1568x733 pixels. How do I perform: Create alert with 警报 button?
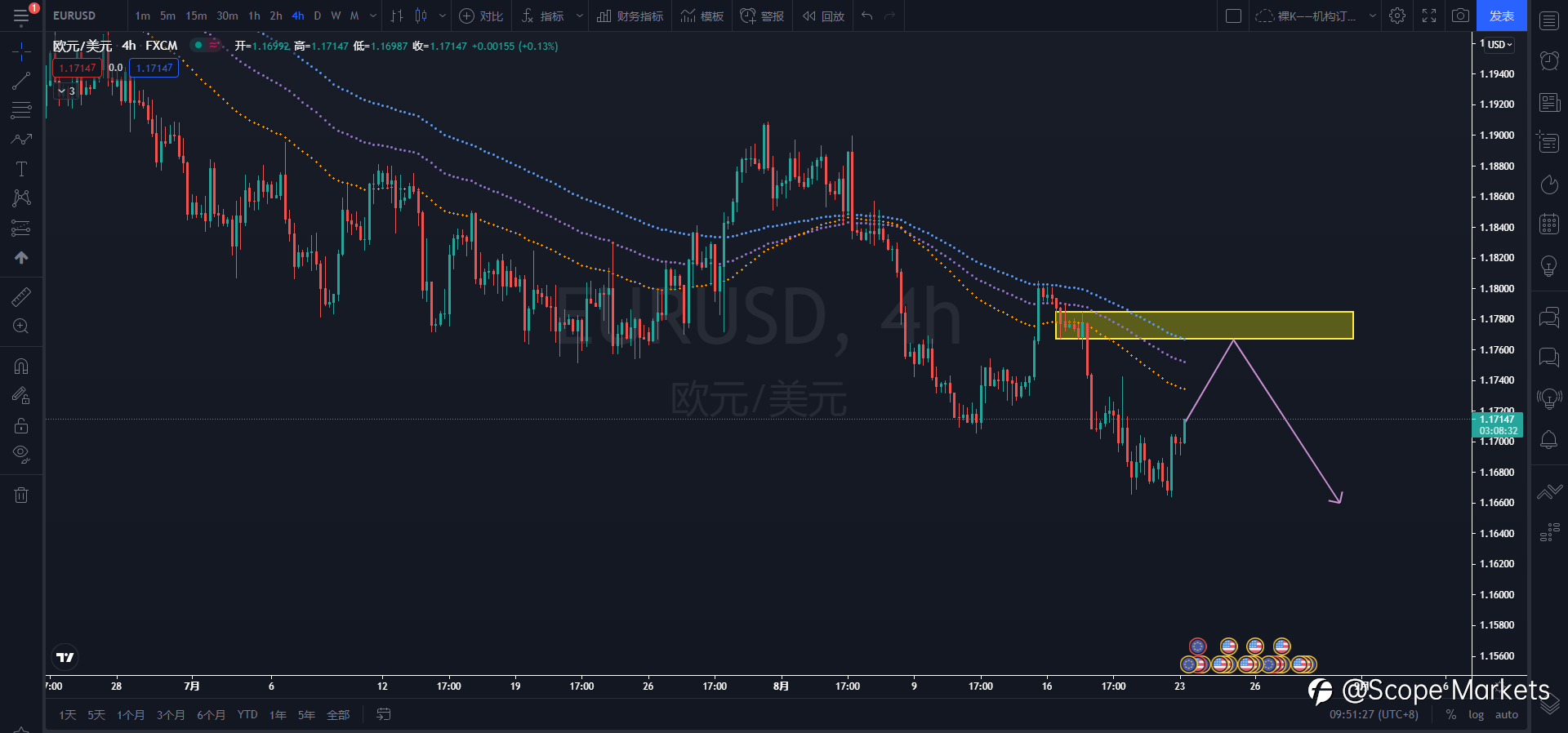[762, 16]
